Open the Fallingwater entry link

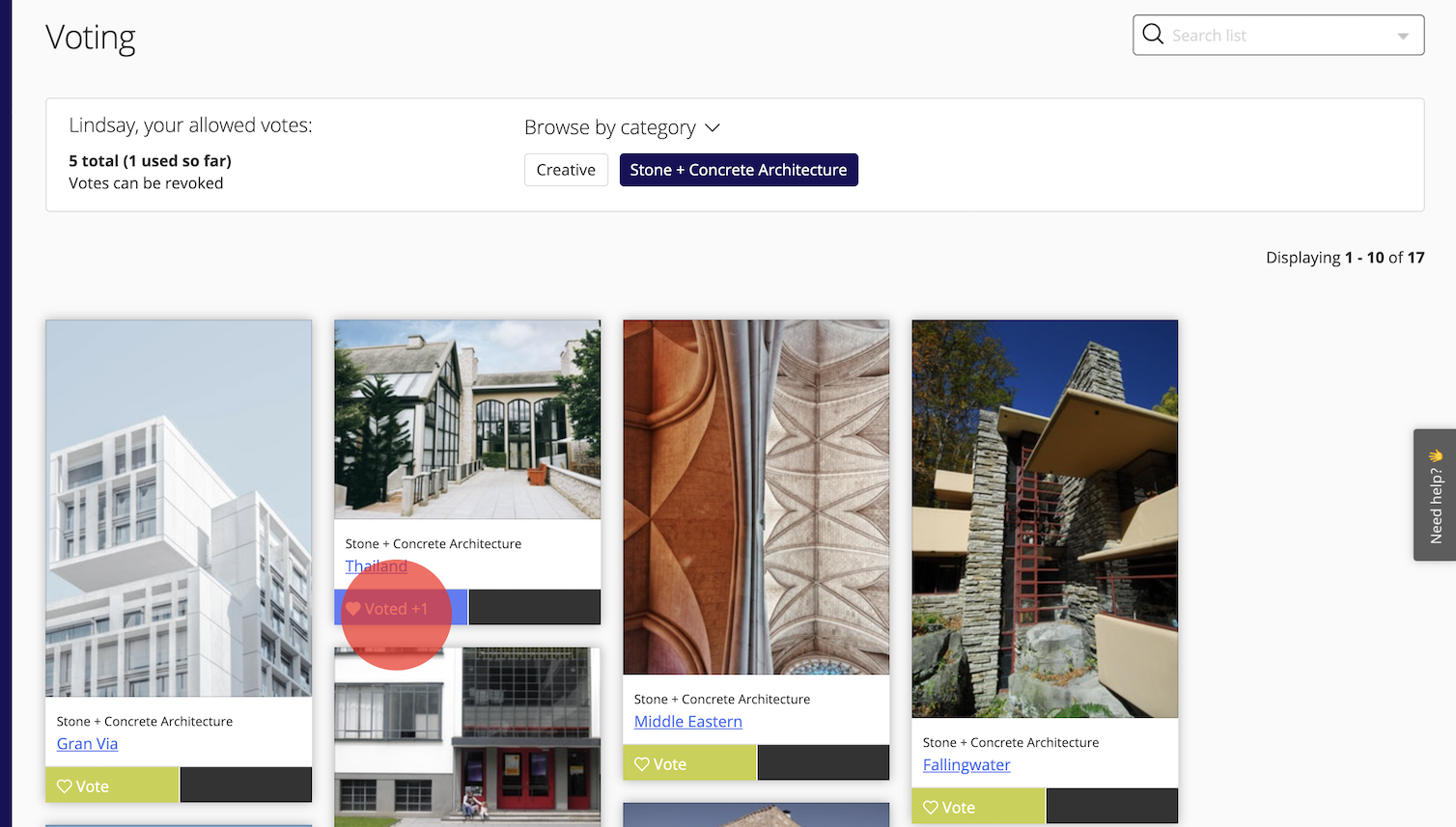click(966, 765)
